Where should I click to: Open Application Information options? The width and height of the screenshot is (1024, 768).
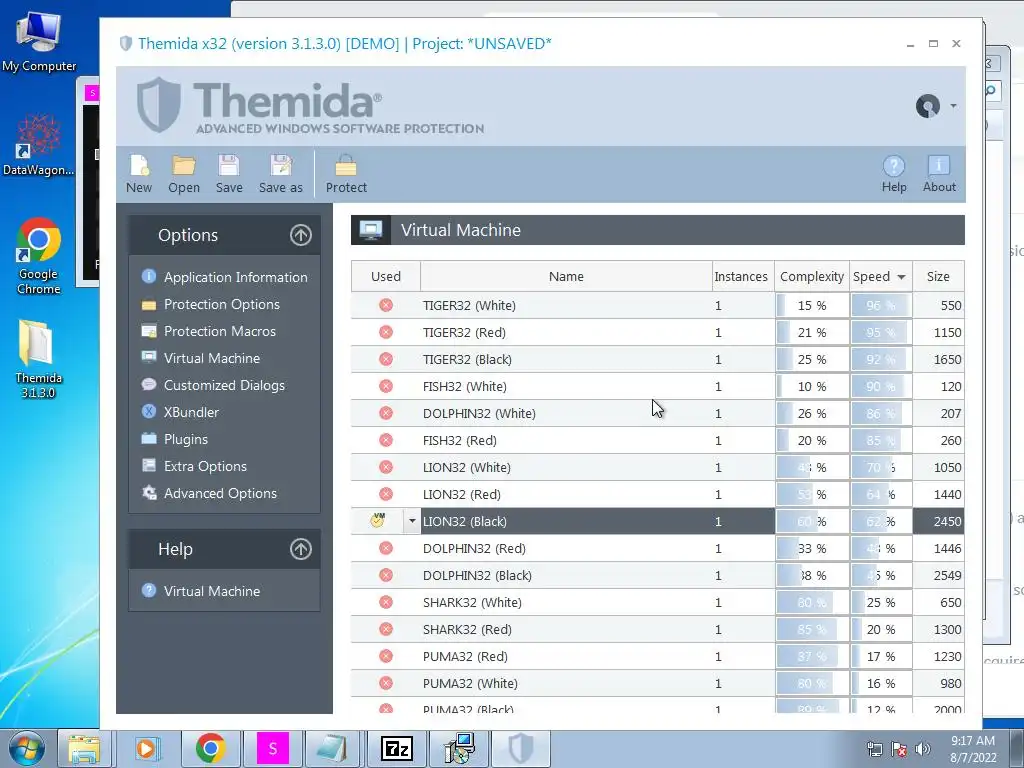coord(235,277)
